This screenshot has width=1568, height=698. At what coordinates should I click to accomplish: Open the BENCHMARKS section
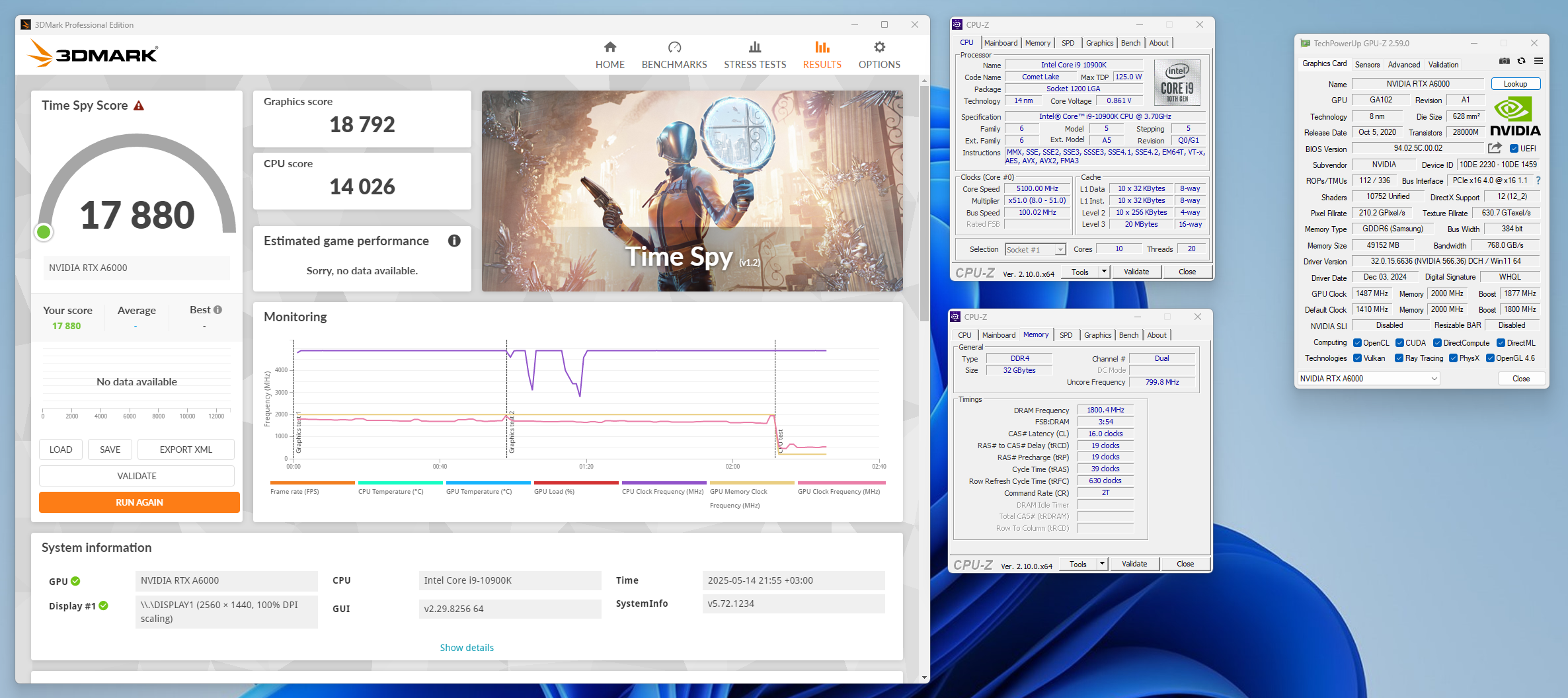coord(674,56)
